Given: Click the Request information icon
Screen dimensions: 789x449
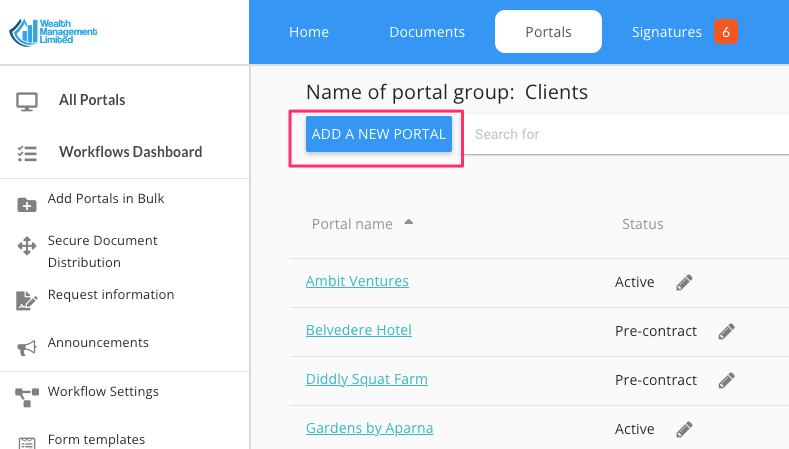Looking at the screenshot, I should (27, 300).
